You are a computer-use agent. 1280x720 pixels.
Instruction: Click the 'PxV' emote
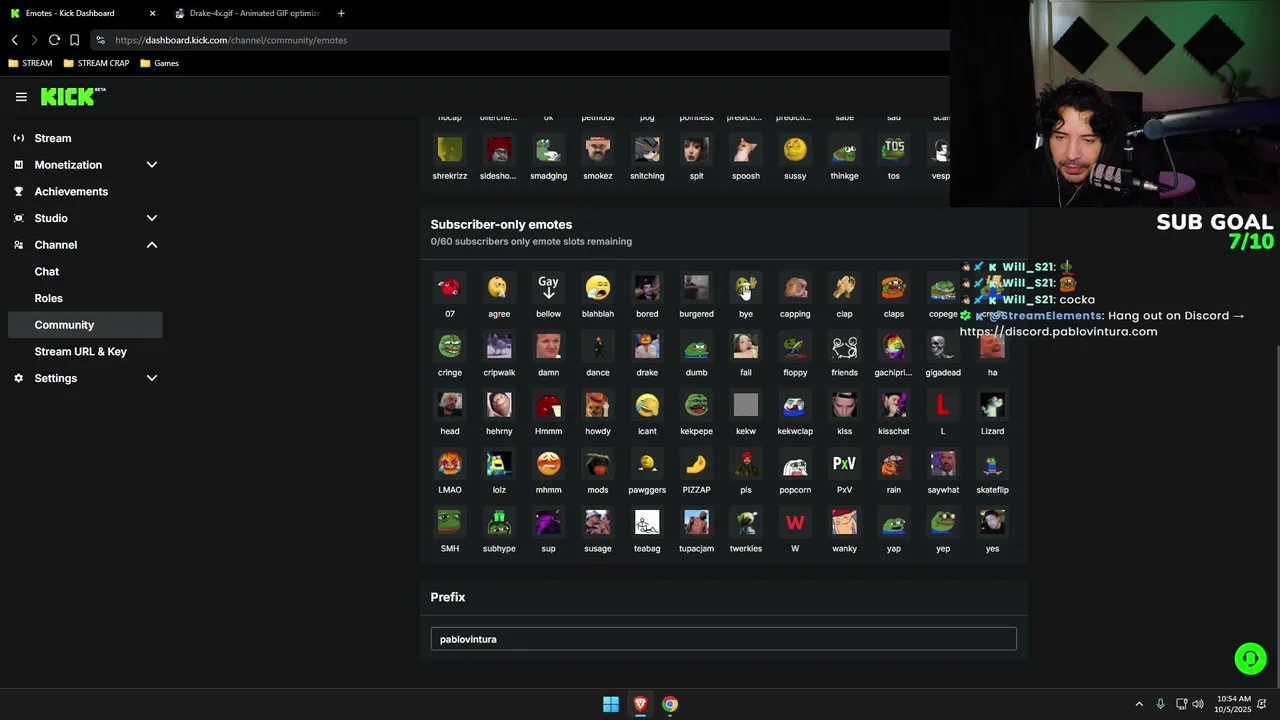coord(844,465)
